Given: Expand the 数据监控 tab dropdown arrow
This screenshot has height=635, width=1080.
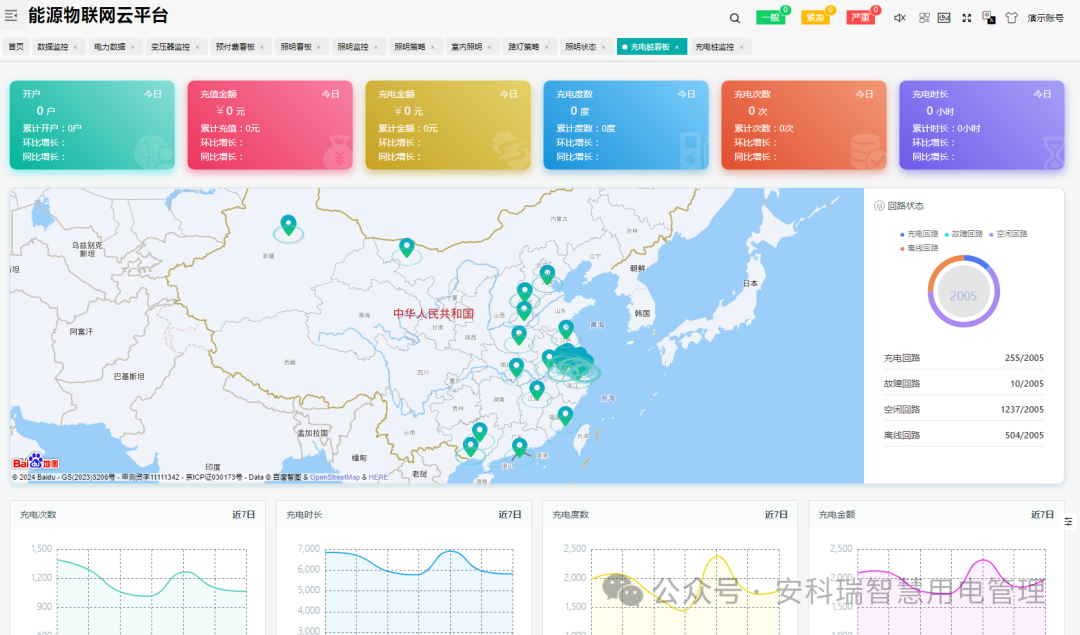Looking at the screenshot, I should pyautogui.click(x=75, y=46).
